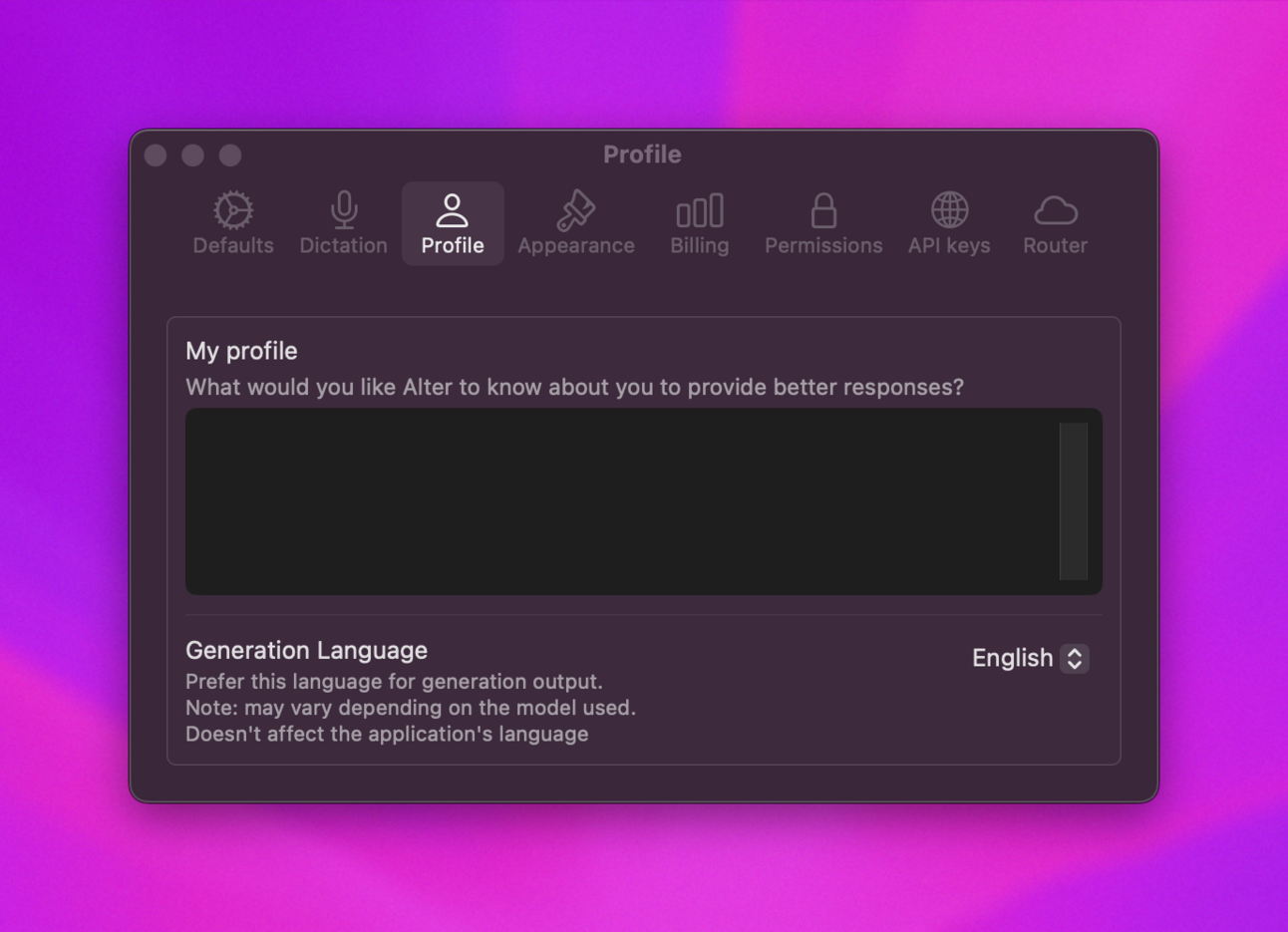Click the "What would you like Alter to know" prompt
The height and width of the screenshot is (932, 1288).
point(574,387)
